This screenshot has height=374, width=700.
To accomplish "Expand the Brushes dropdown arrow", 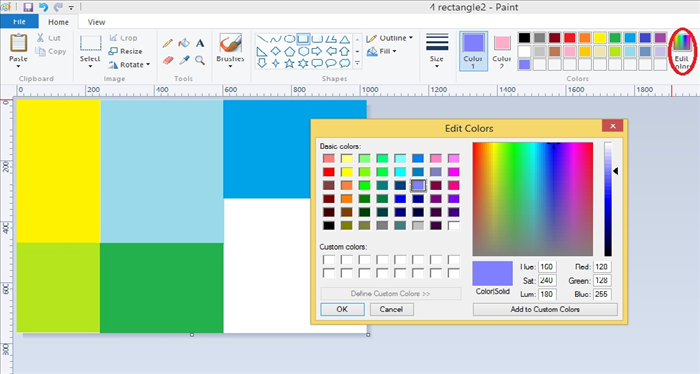I will pos(230,66).
